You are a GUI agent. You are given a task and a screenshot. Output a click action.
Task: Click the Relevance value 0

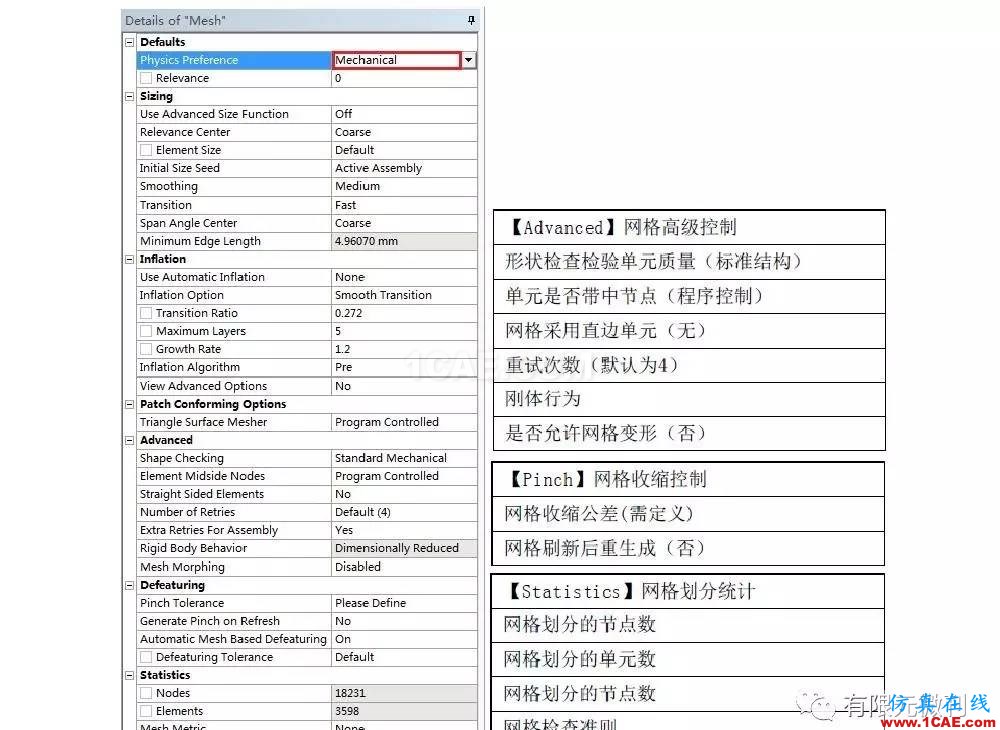coord(404,78)
